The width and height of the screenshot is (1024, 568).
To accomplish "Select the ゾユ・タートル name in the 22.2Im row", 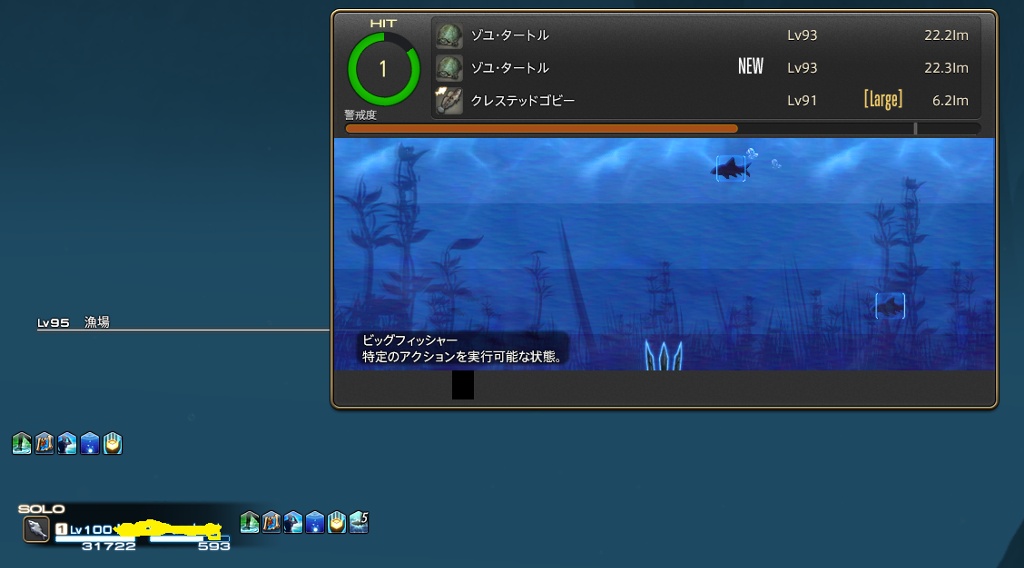I will (510, 35).
